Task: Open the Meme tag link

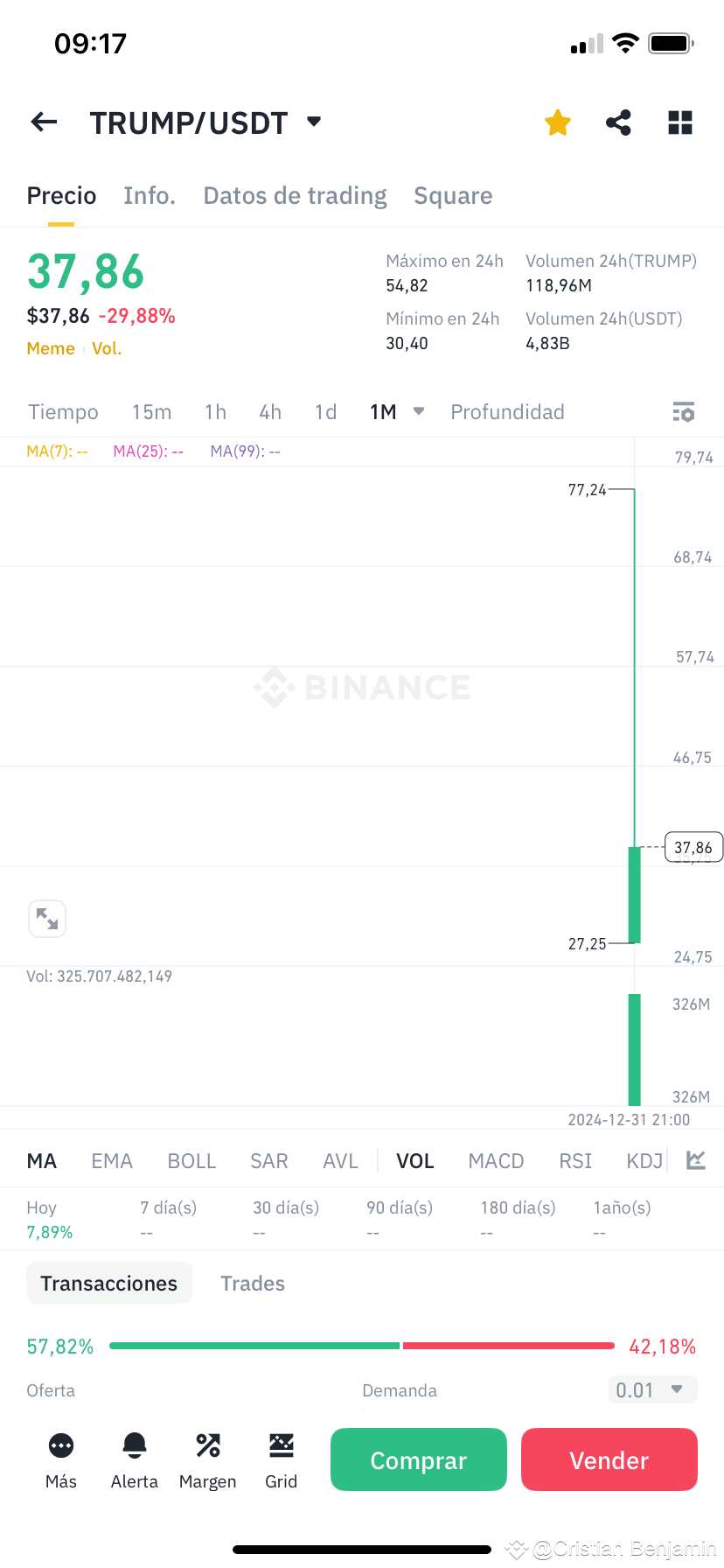Action: click(x=51, y=348)
